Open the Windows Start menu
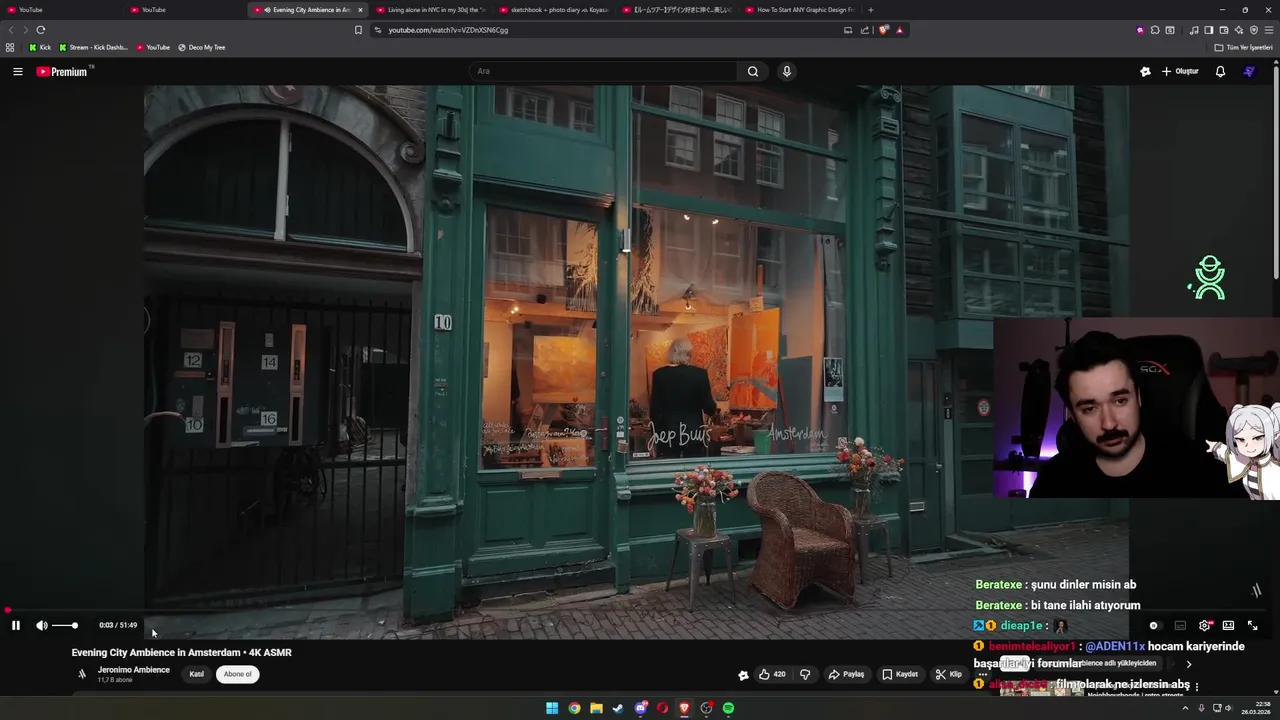Screen dimensions: 1280x720 click(552, 708)
